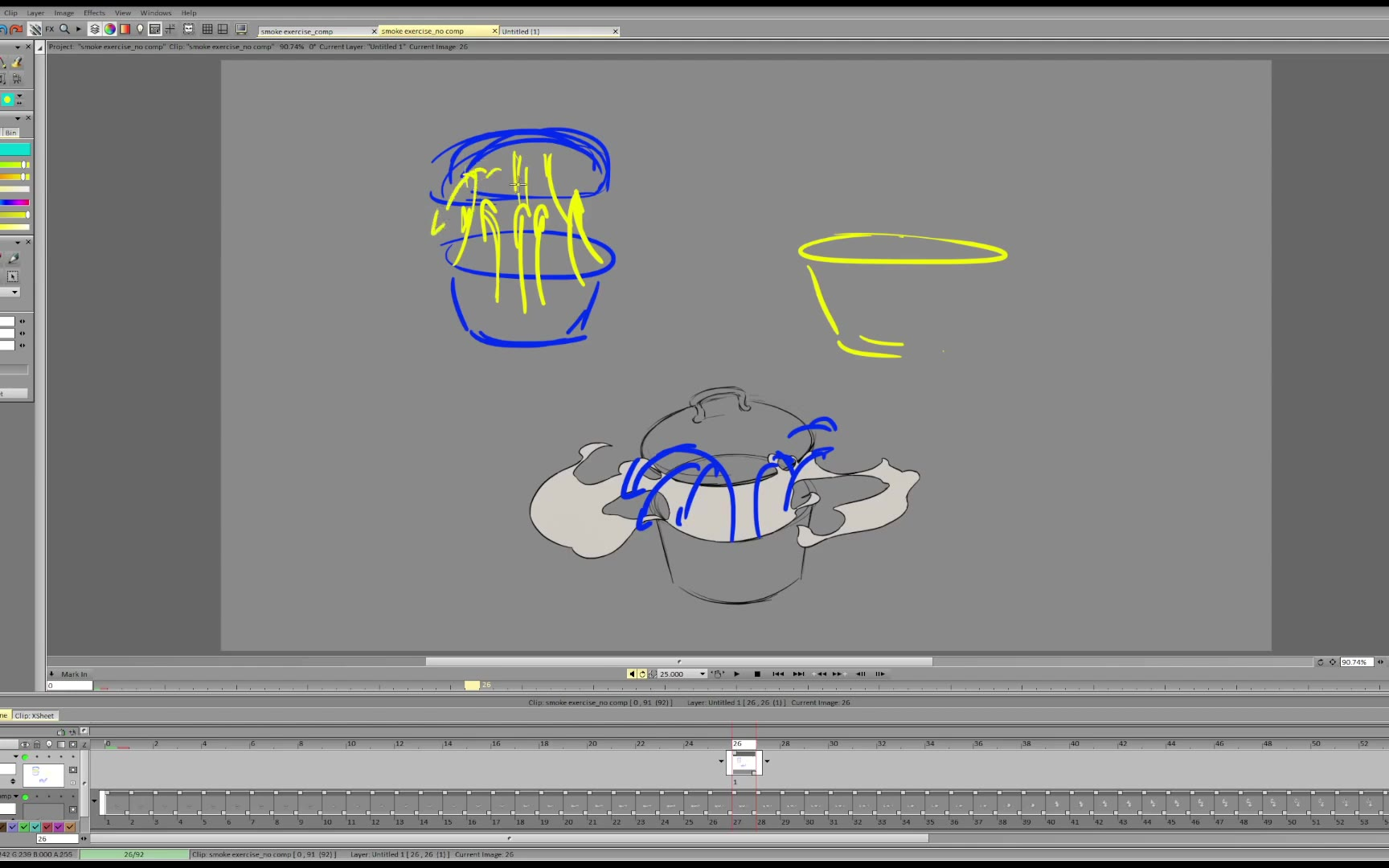The width and height of the screenshot is (1389, 868).
Task: Select the magnifier zoom tool icon
Action: tap(64, 30)
